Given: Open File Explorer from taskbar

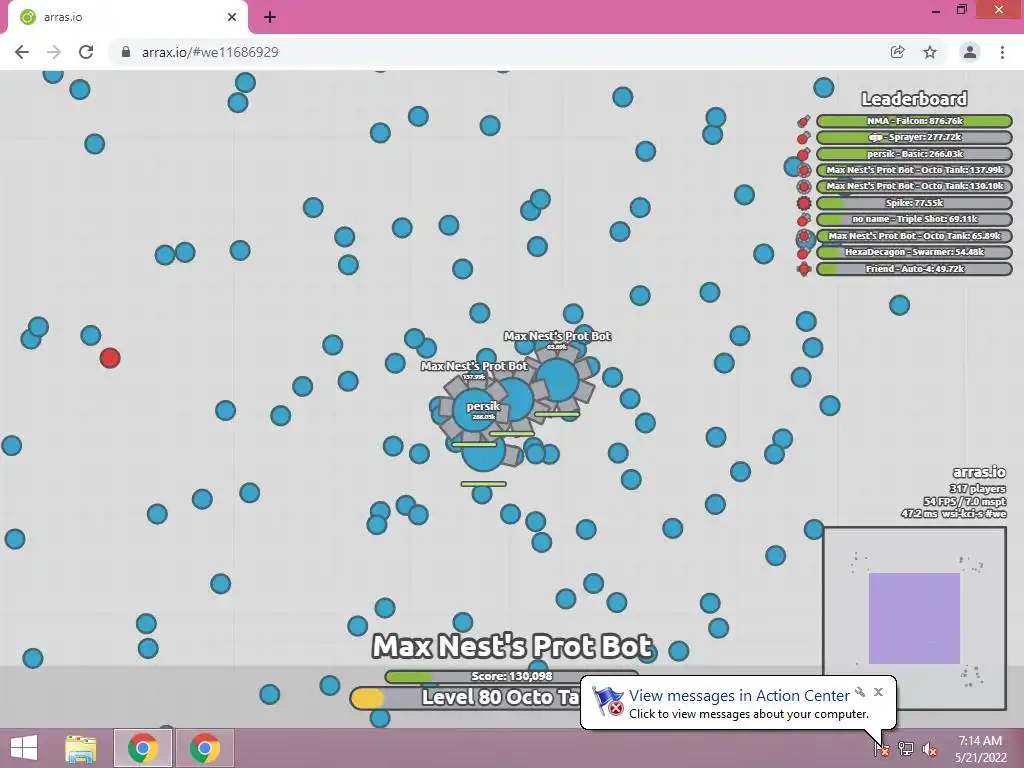Looking at the screenshot, I should [81, 748].
